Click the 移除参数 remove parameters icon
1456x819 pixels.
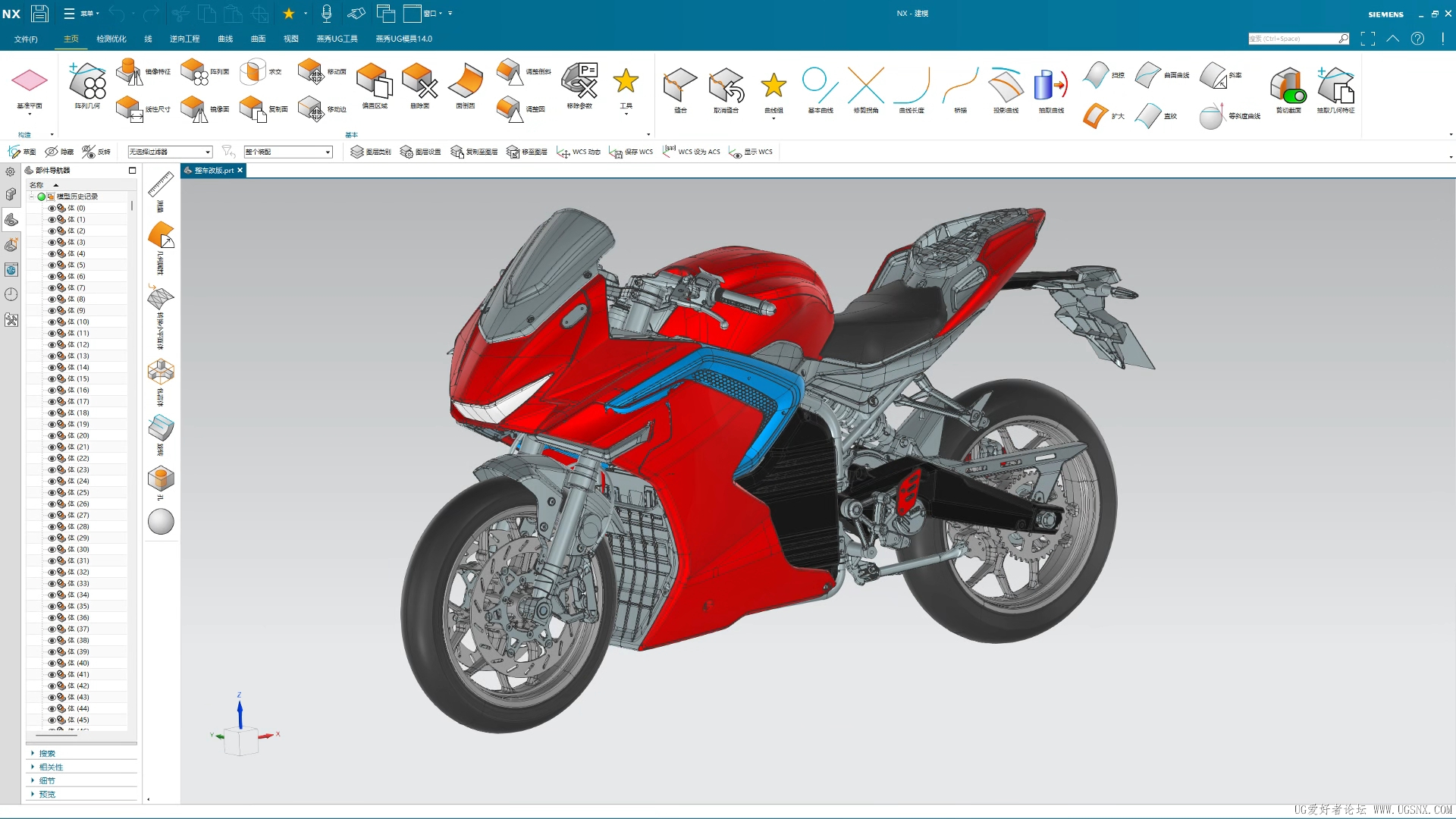(x=579, y=82)
